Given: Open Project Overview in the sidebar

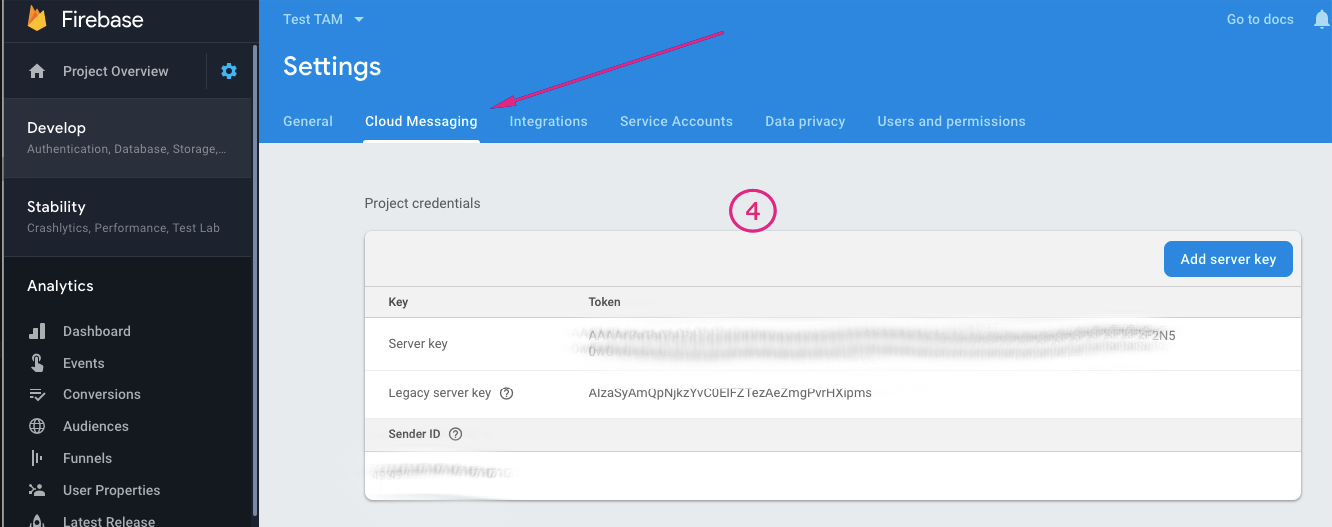Looking at the screenshot, I should pyautogui.click(x=116, y=71).
